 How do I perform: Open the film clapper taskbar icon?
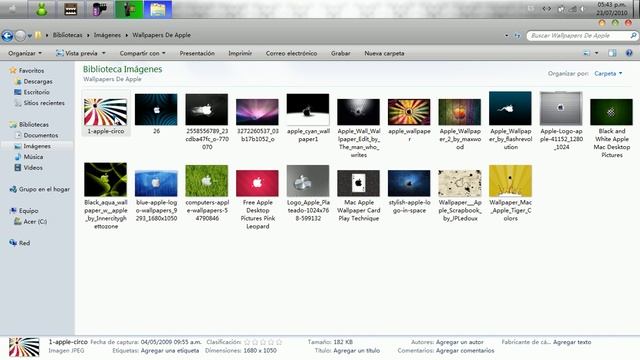click(71, 9)
